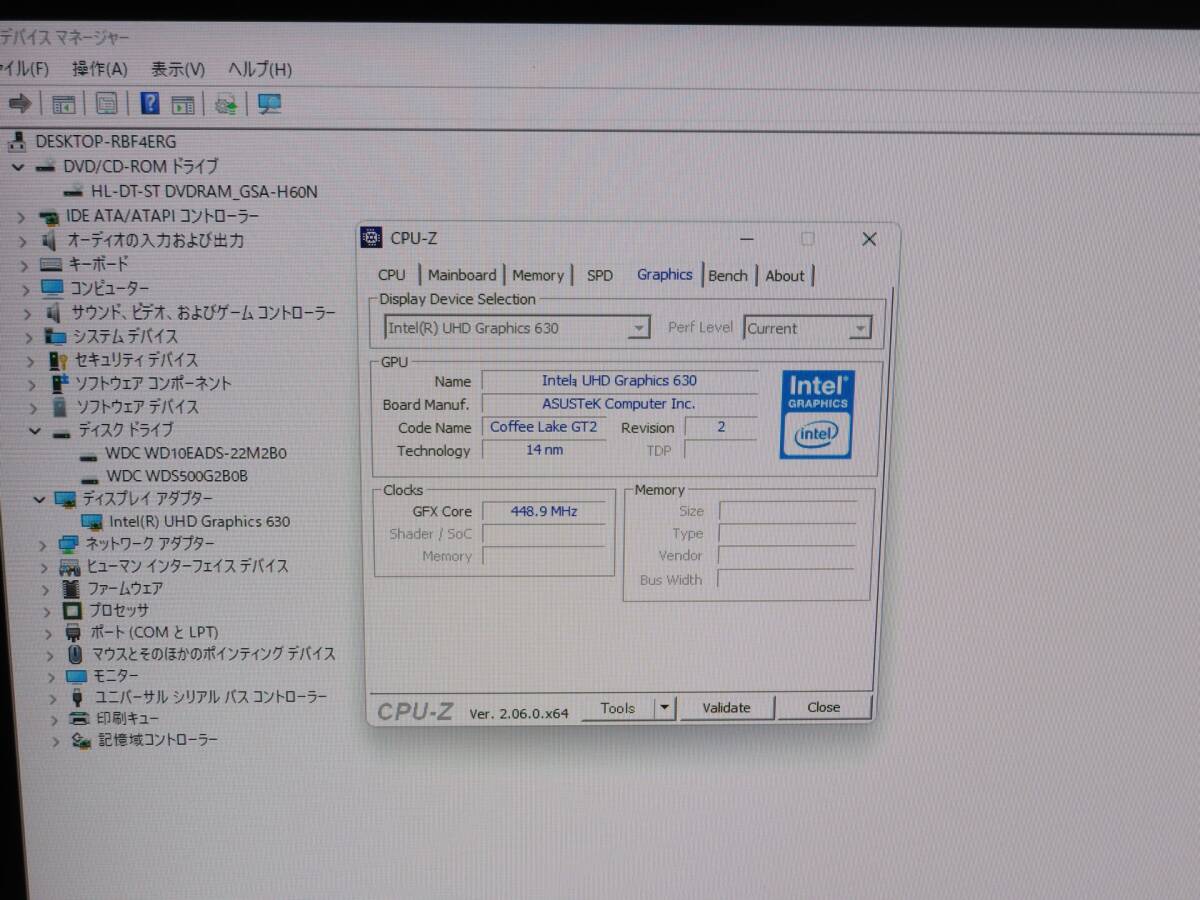Click the Technology 14 nm value
Screen dimensions: 1200x900
(x=544, y=450)
